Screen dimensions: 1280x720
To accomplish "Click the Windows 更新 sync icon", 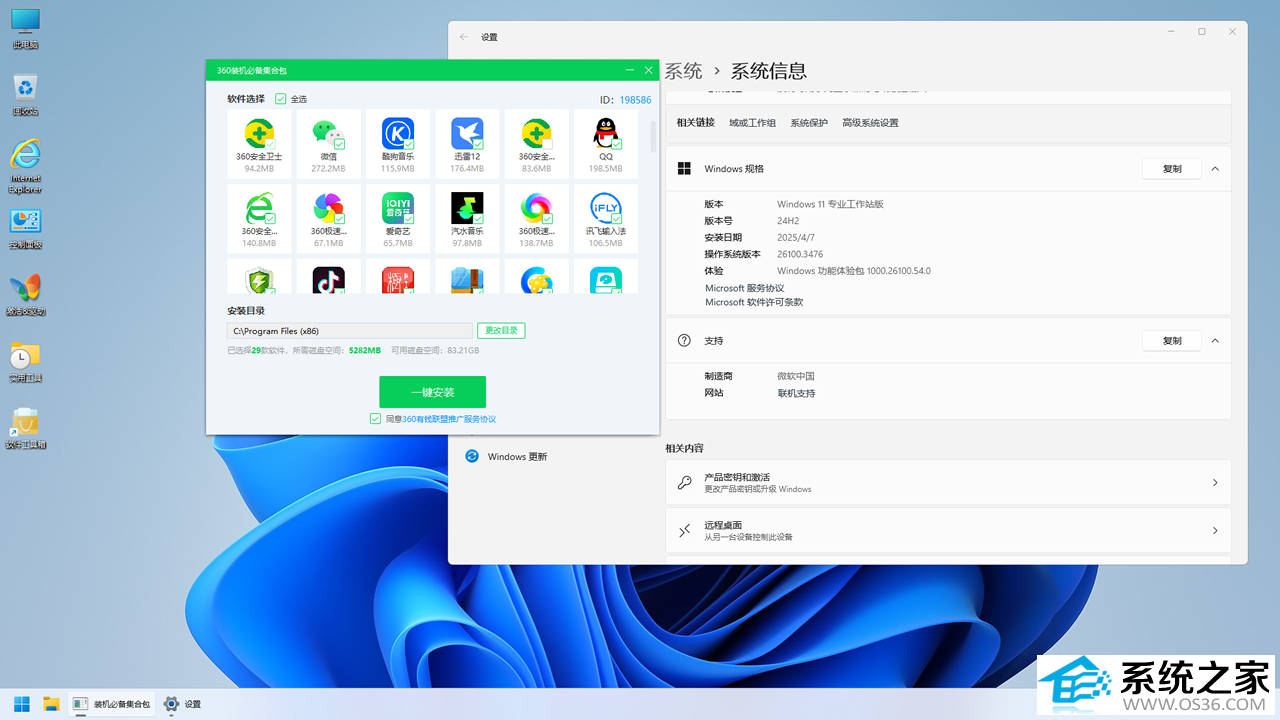I will (472, 456).
